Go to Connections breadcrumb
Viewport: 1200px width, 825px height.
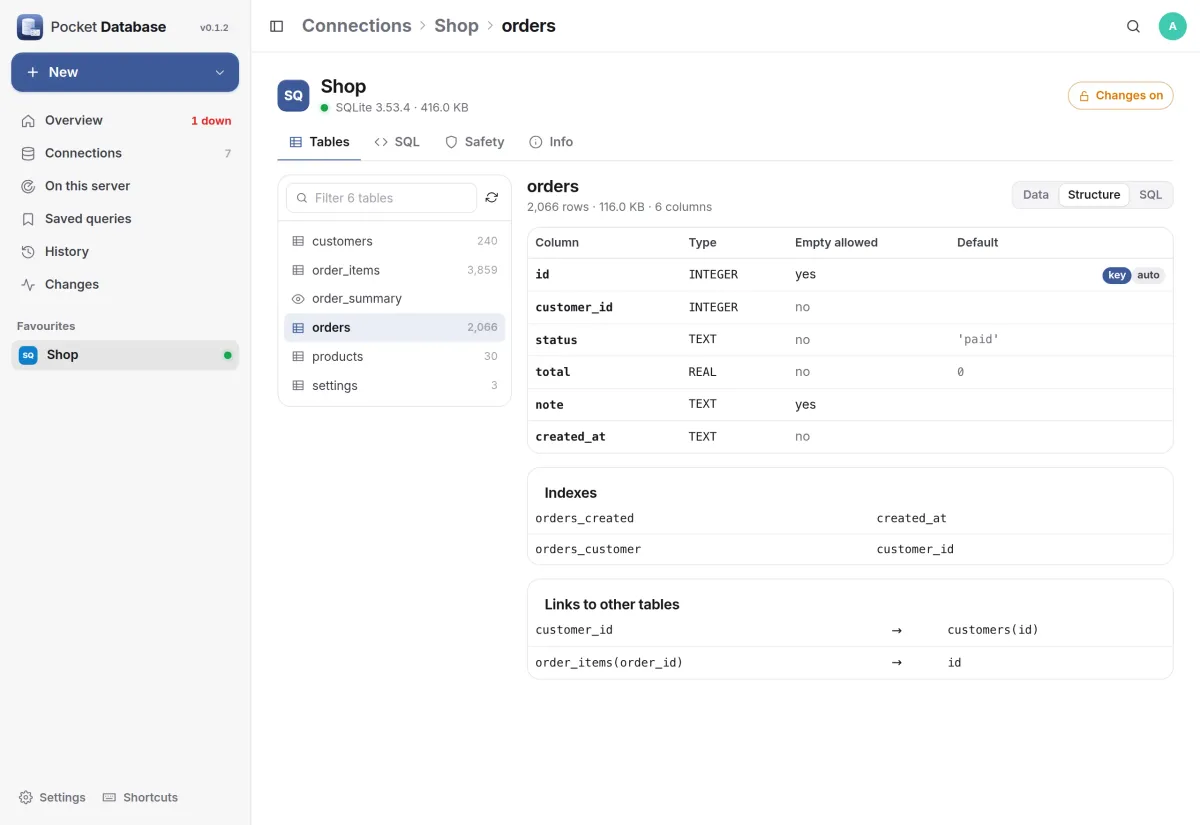pyautogui.click(x=357, y=26)
